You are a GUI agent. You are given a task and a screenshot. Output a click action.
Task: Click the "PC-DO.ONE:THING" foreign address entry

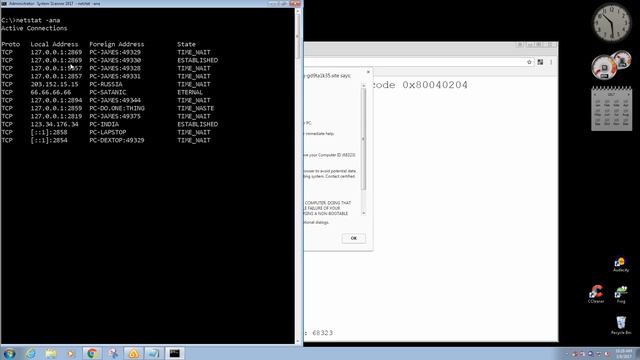(117, 108)
